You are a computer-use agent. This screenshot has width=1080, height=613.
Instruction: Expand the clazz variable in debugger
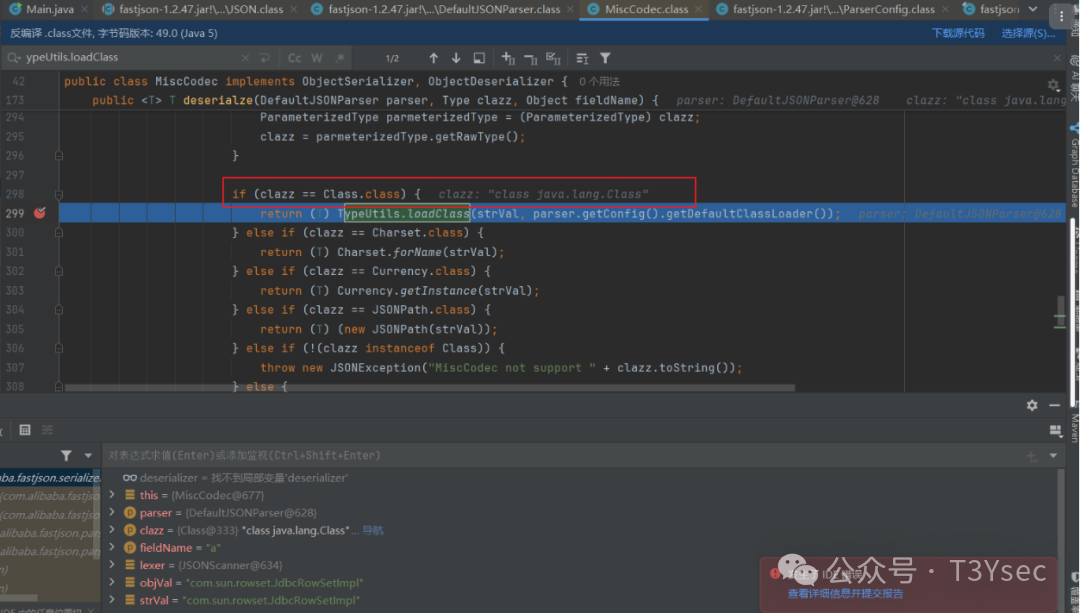(x=112, y=530)
